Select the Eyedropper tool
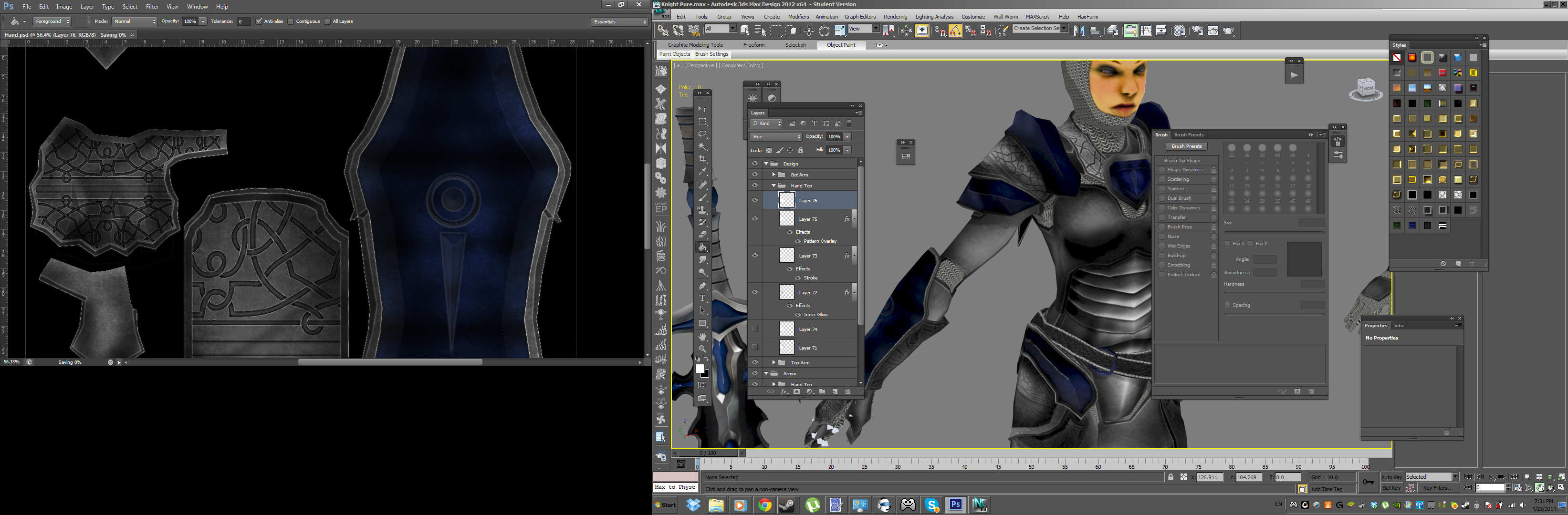1568x515 pixels. pos(702,172)
